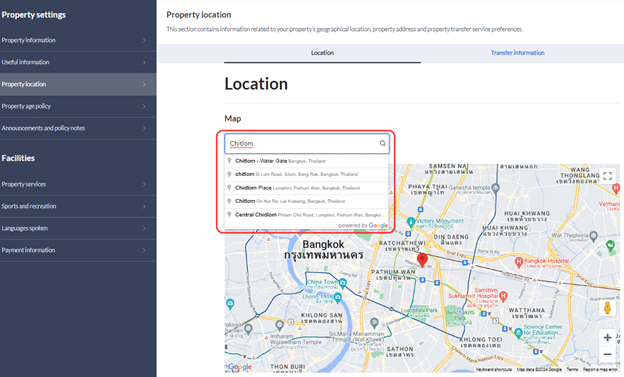
Task: Click the Street View pegman icon
Action: pyautogui.click(x=607, y=308)
